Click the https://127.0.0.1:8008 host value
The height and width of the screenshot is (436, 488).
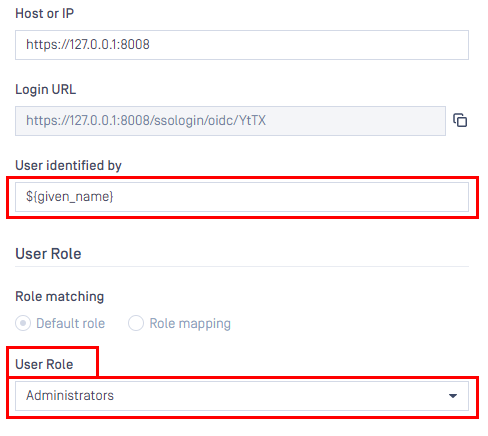click(88, 44)
